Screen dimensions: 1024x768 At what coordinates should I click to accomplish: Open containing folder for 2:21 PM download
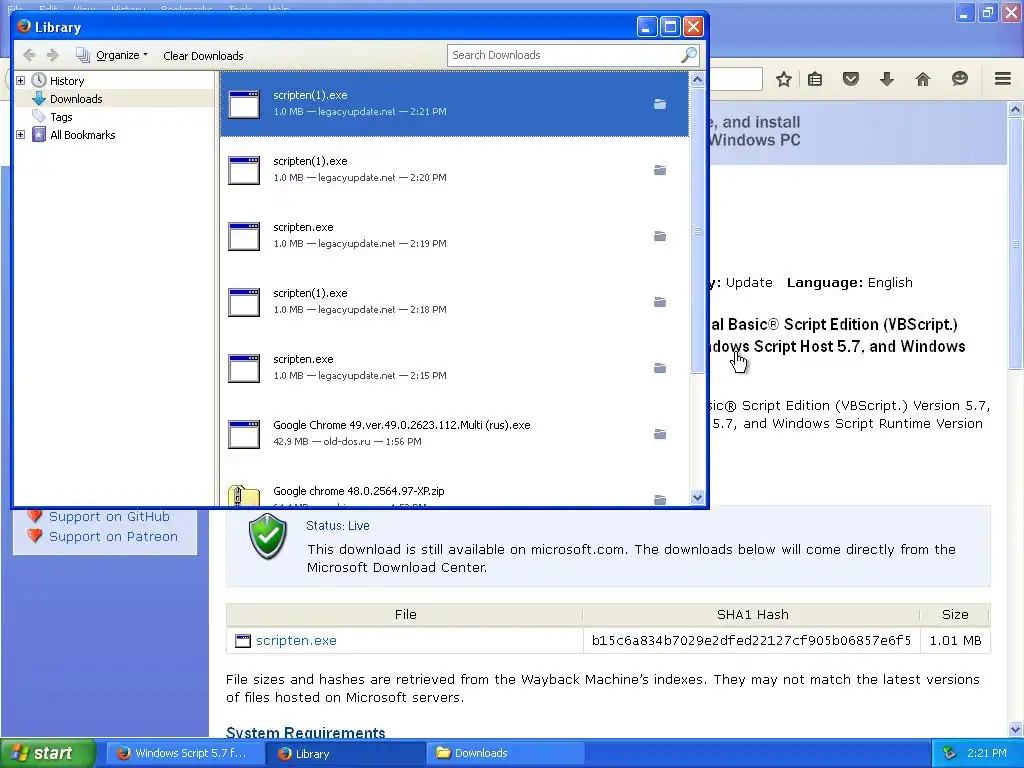[x=660, y=104]
